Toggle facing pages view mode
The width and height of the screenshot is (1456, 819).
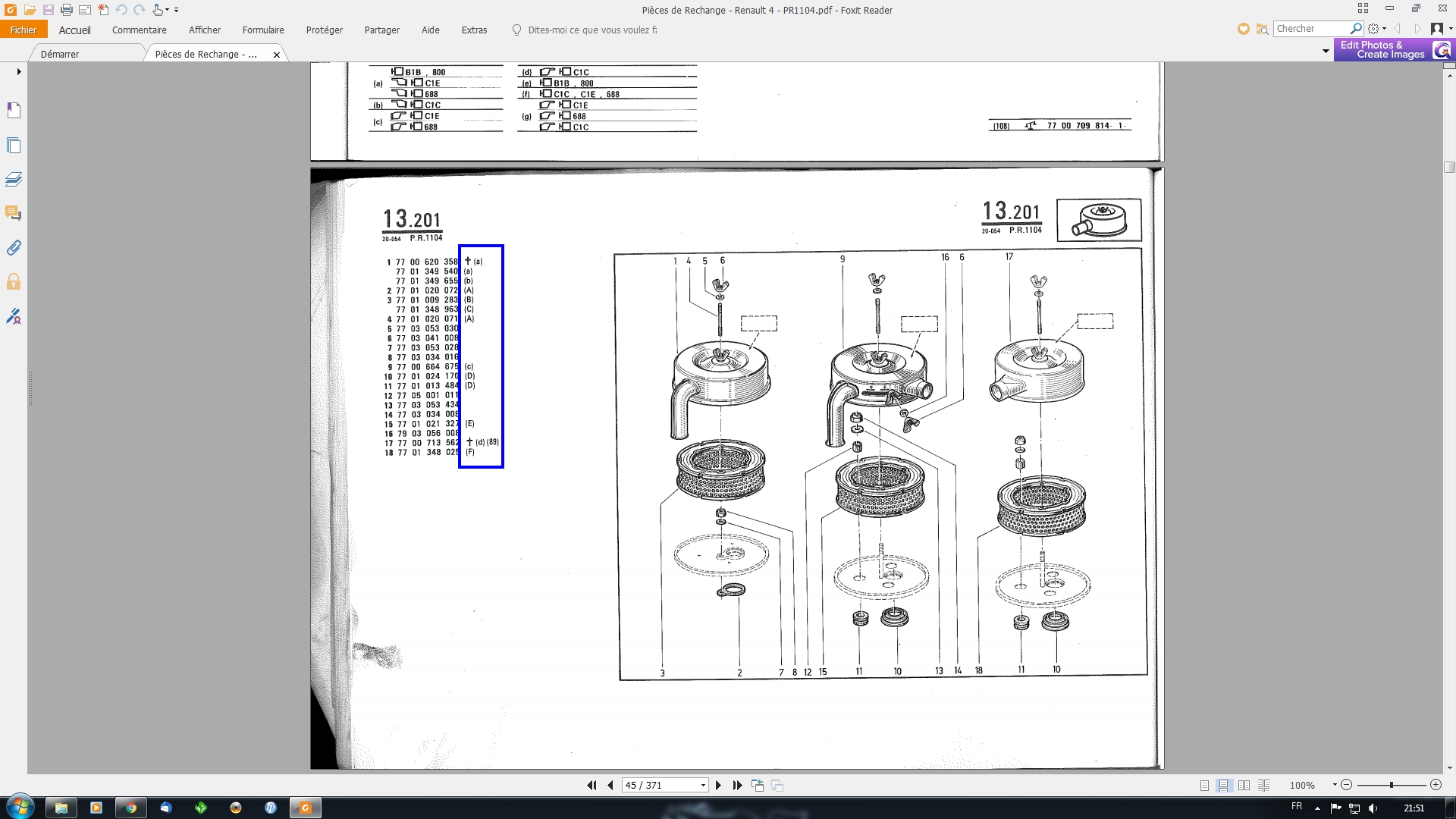pos(1244,786)
